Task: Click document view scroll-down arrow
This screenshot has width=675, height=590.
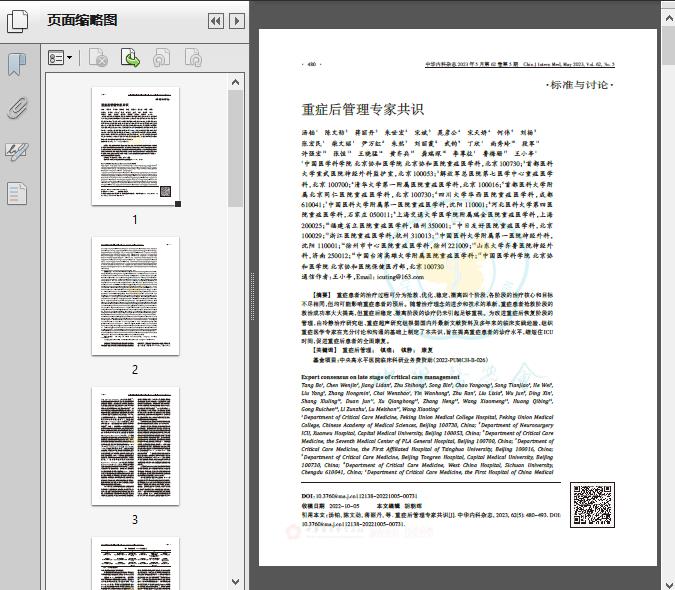Action: (x=669, y=584)
